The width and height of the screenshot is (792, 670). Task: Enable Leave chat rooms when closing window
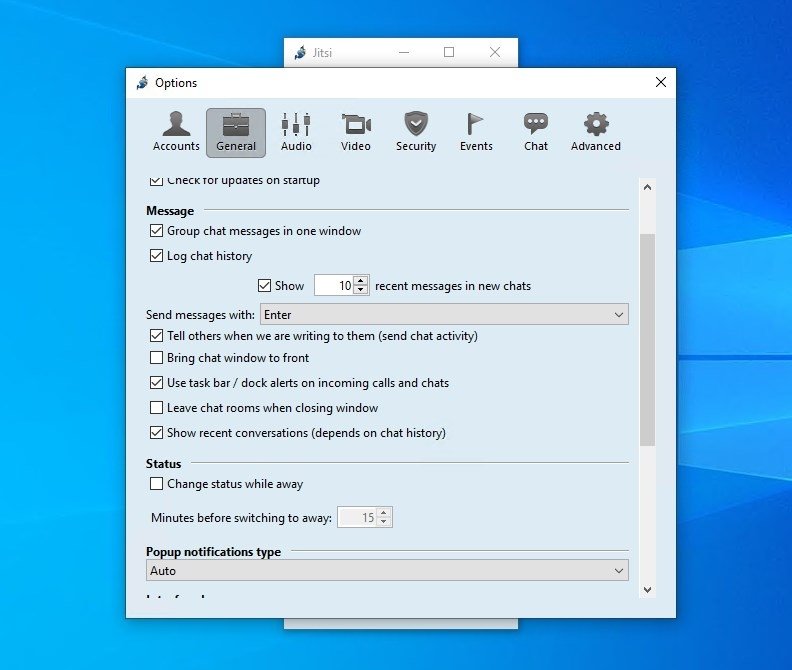pos(156,408)
